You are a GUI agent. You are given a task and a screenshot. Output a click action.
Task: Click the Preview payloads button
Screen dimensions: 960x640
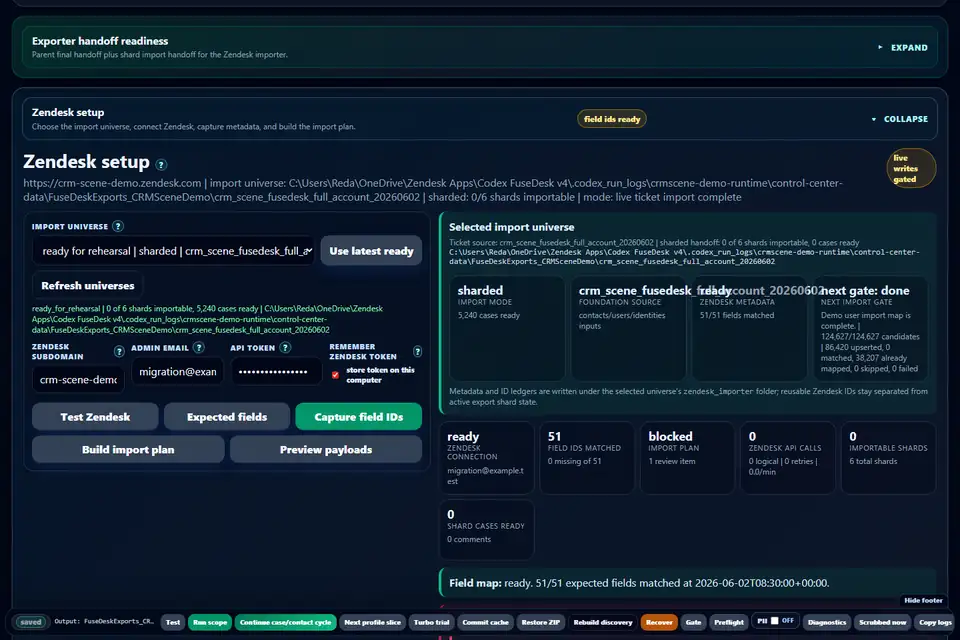point(326,449)
